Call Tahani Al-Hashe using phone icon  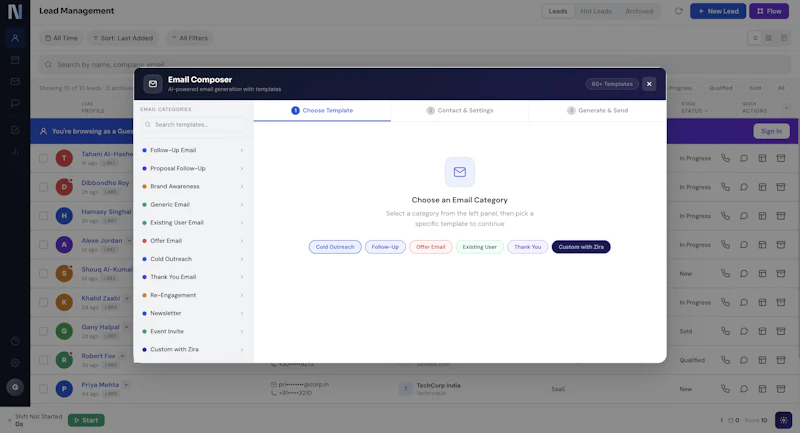725,158
